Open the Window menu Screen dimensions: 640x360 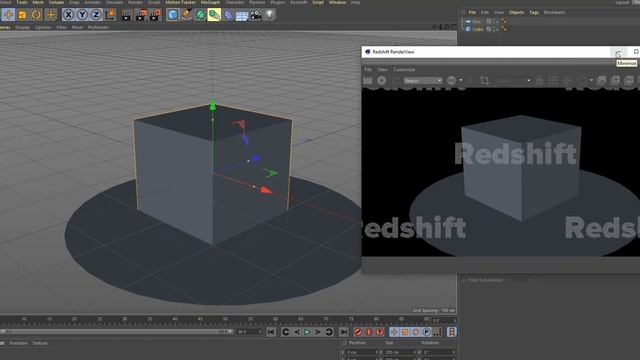[x=337, y=2]
